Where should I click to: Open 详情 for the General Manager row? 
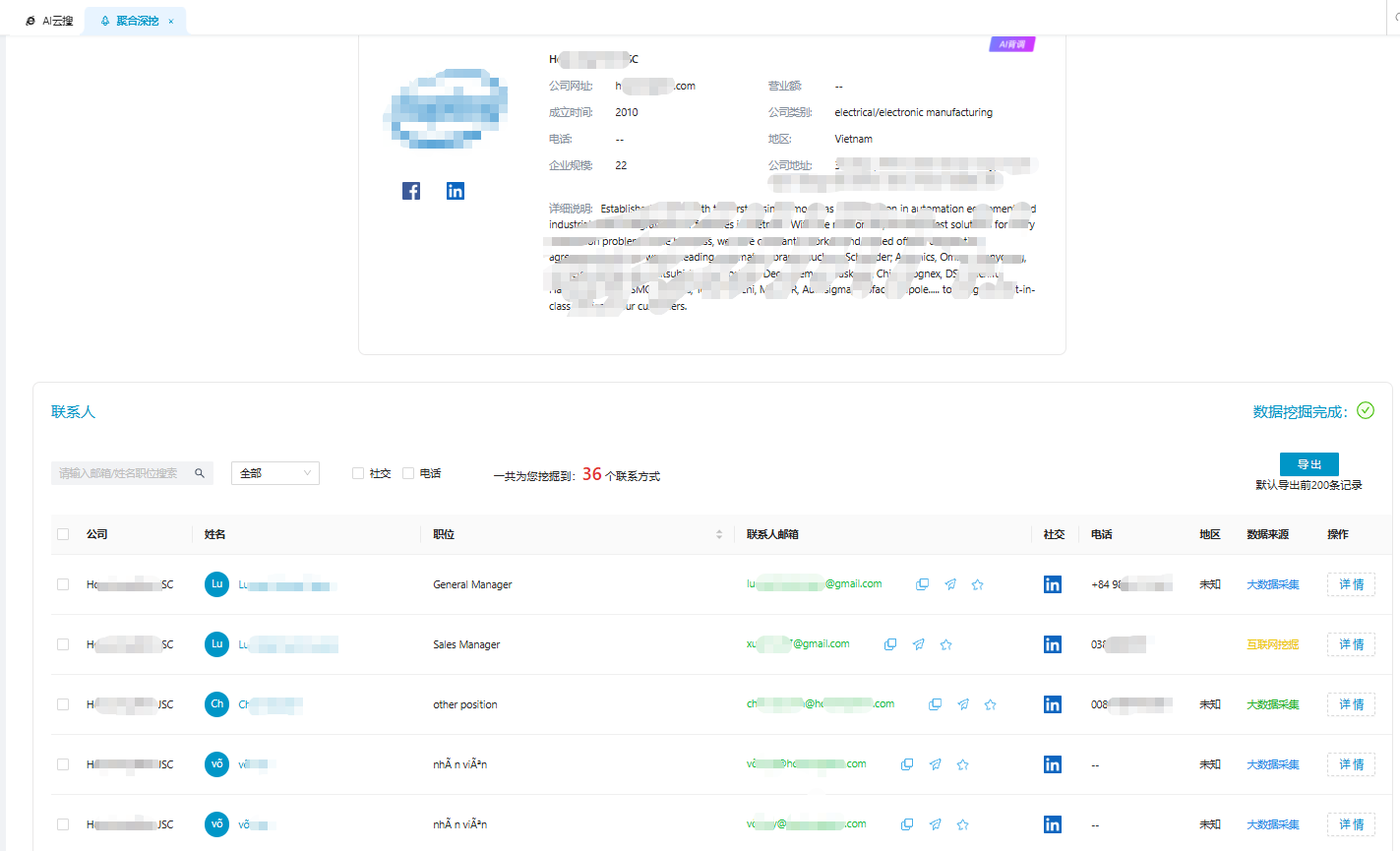coord(1351,584)
